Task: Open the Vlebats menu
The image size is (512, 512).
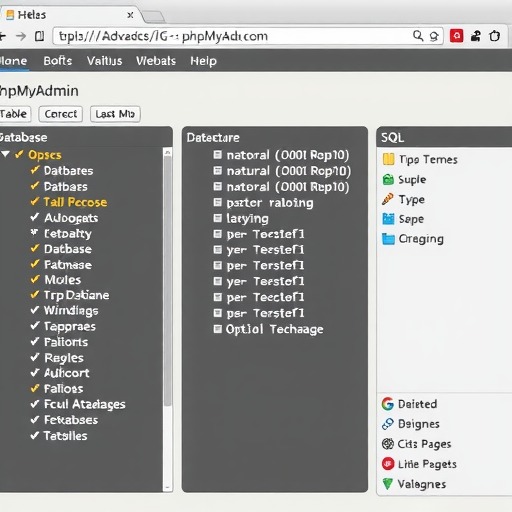Action: pyautogui.click(x=156, y=61)
